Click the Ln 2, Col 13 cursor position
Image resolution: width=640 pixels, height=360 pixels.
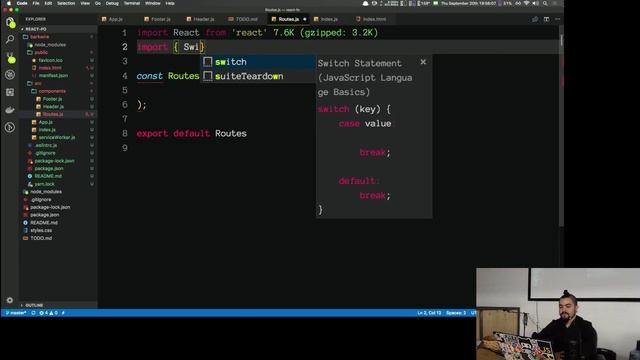pos(429,313)
